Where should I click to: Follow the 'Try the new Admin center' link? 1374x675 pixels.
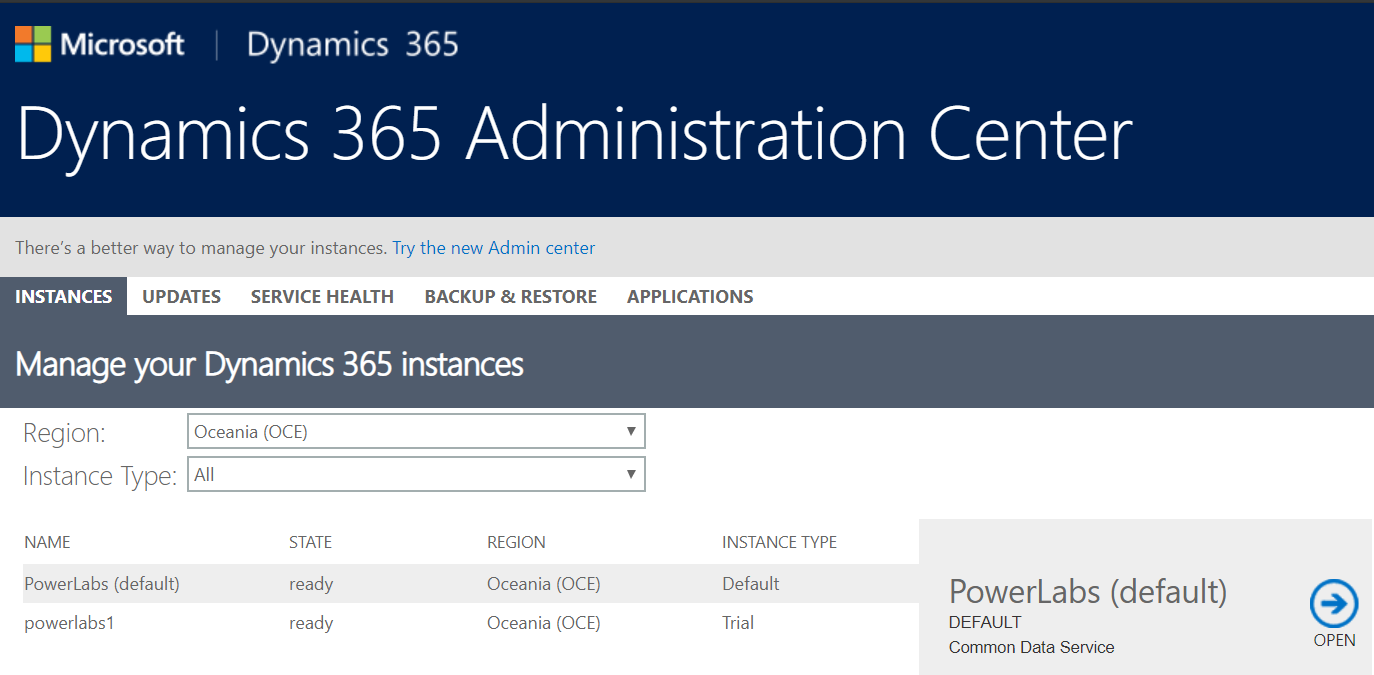(493, 248)
